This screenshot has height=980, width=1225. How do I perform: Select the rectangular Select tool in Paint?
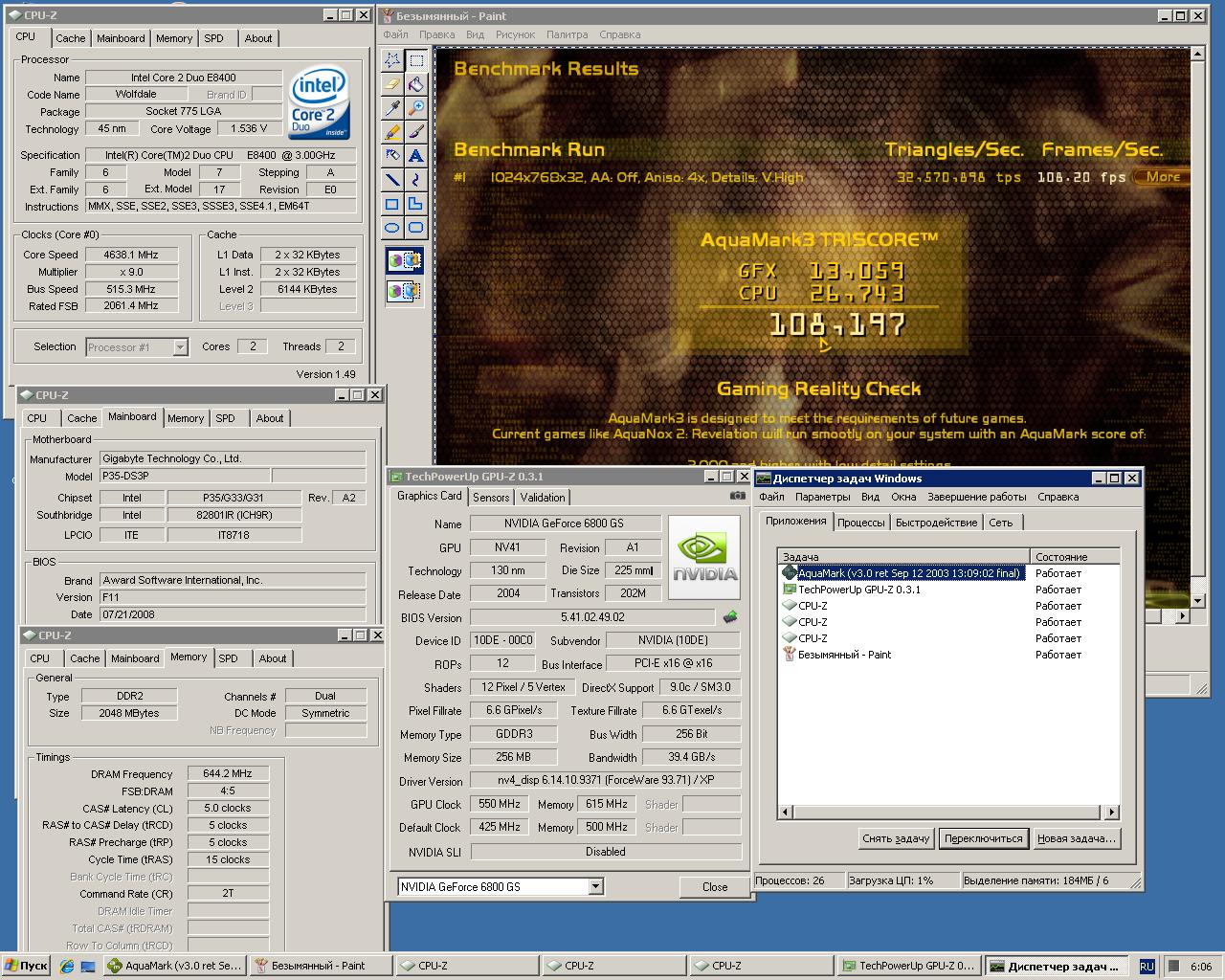coord(415,60)
